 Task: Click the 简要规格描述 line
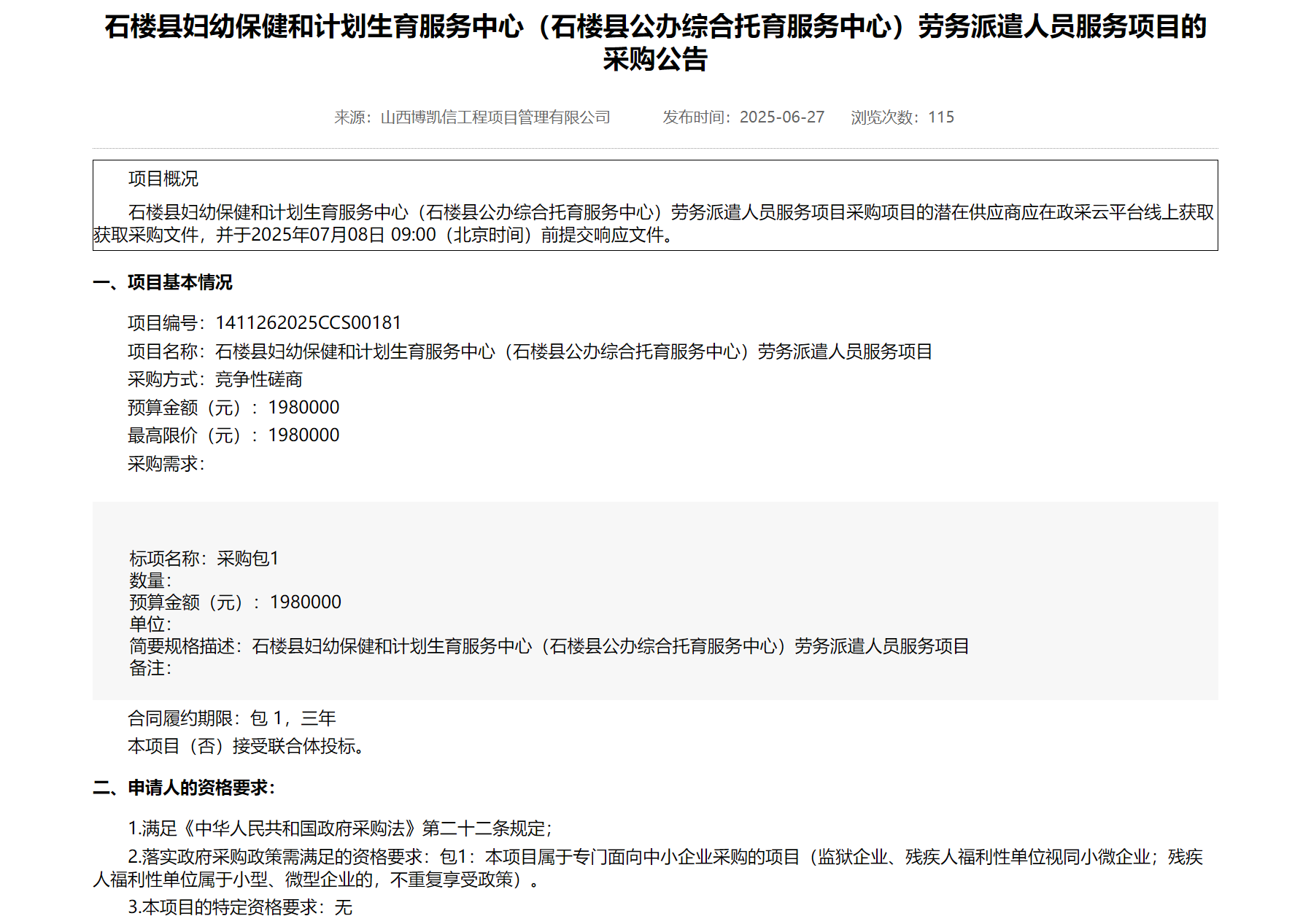coord(549,646)
